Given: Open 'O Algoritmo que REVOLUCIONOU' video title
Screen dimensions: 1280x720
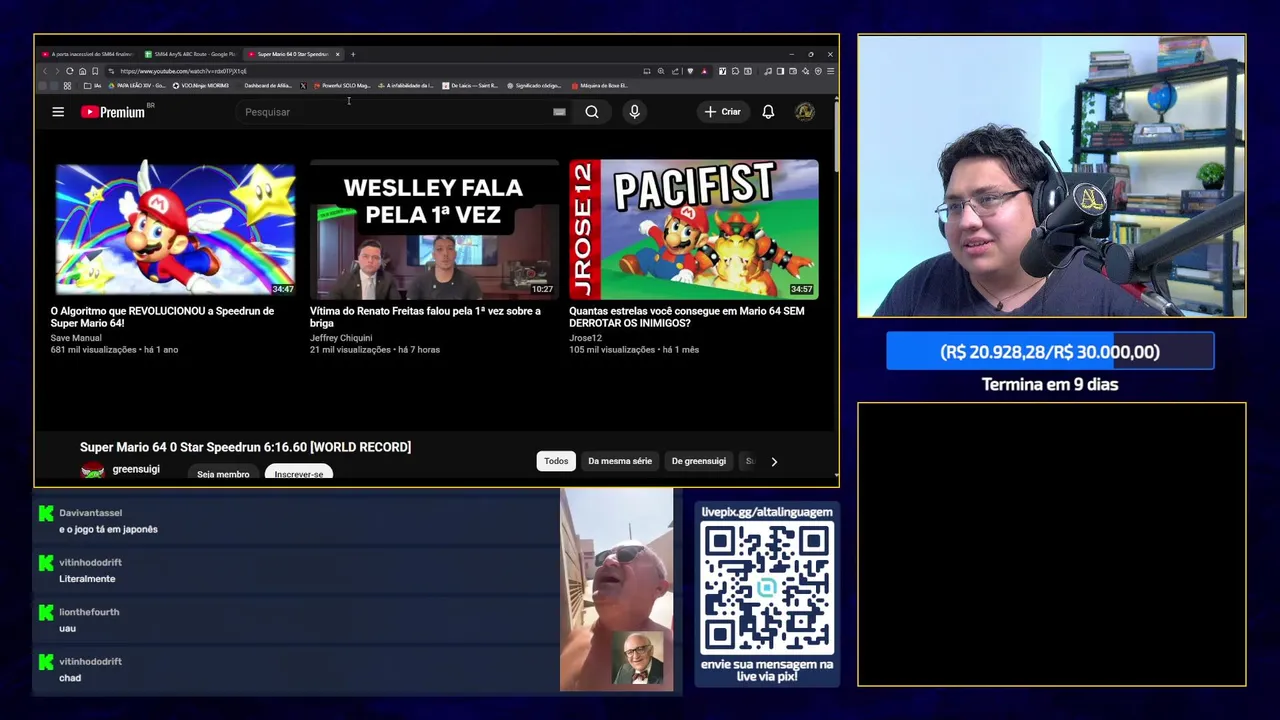Looking at the screenshot, I should (x=162, y=317).
